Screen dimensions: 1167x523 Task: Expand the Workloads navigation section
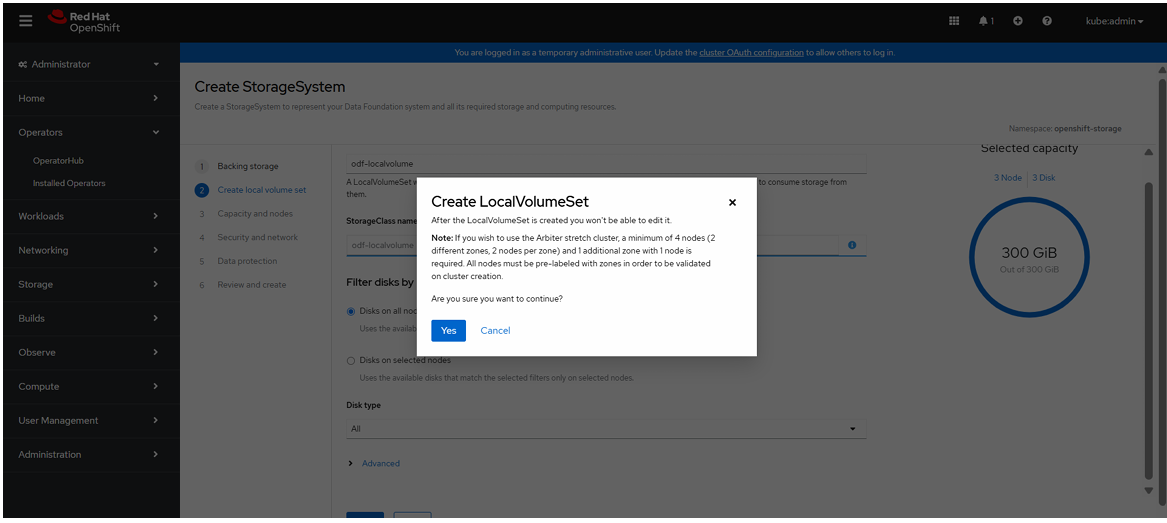tap(90, 216)
